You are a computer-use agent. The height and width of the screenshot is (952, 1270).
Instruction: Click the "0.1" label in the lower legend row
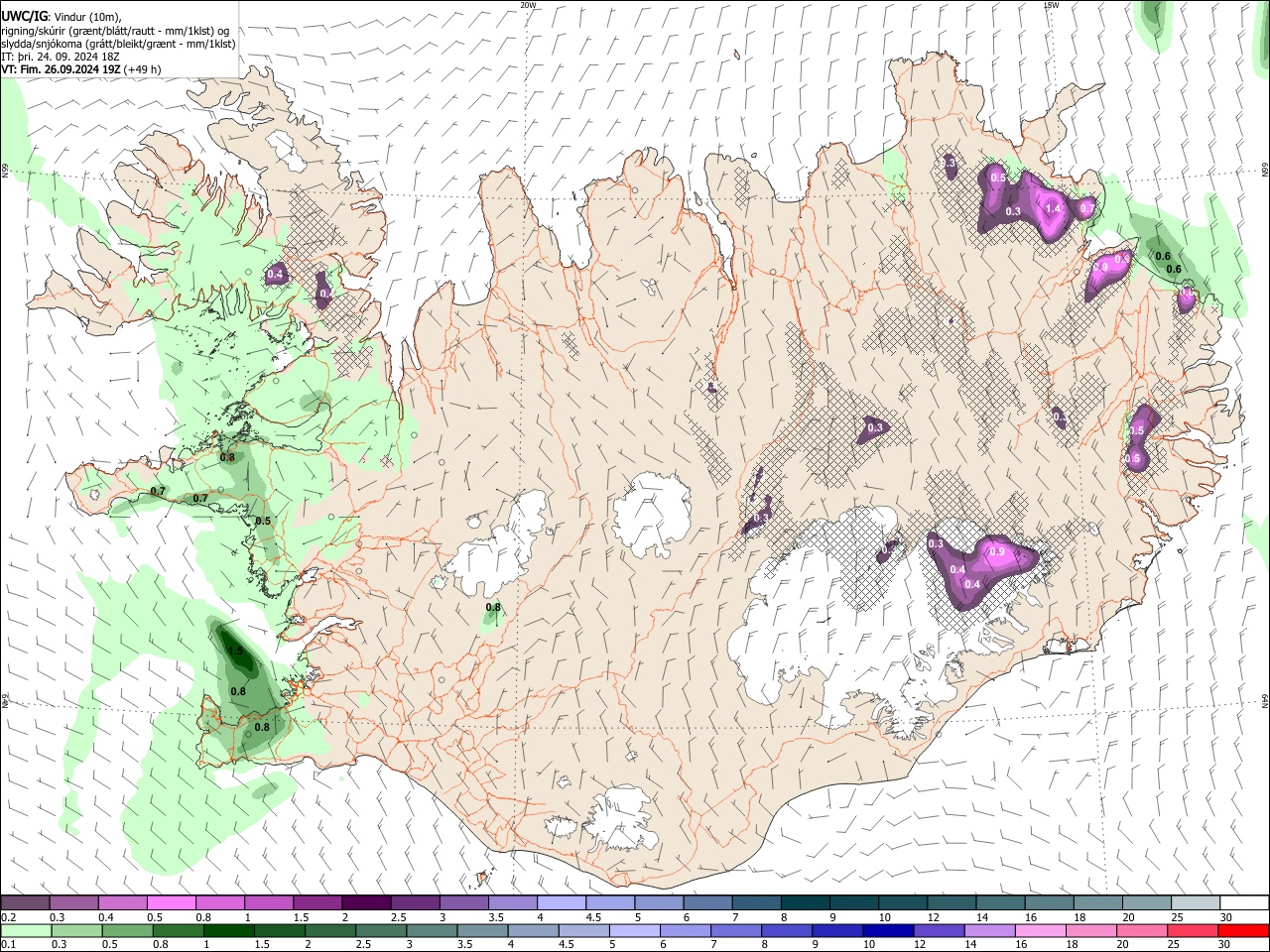click(x=9, y=946)
